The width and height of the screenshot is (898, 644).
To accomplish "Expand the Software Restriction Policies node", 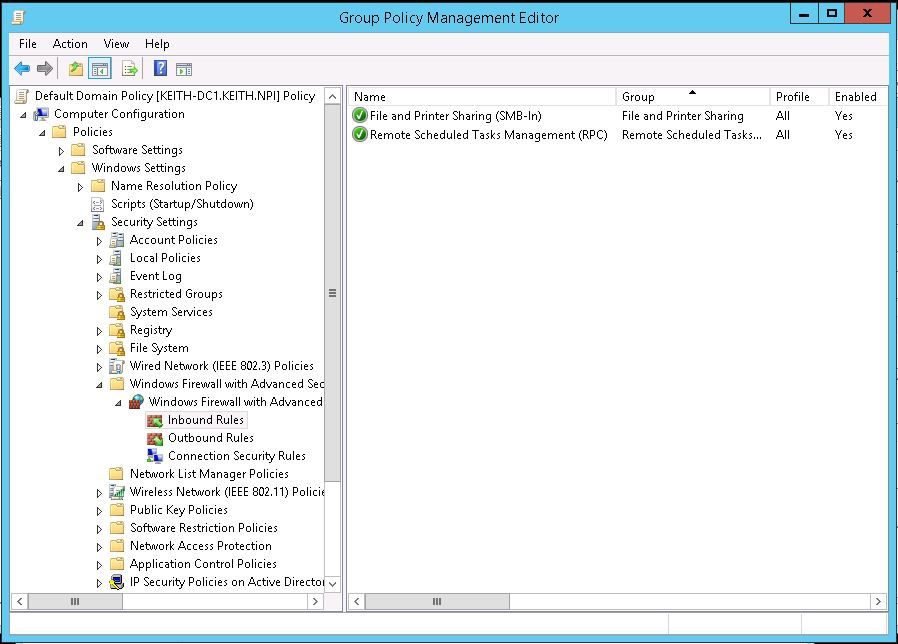I will click(99, 529).
